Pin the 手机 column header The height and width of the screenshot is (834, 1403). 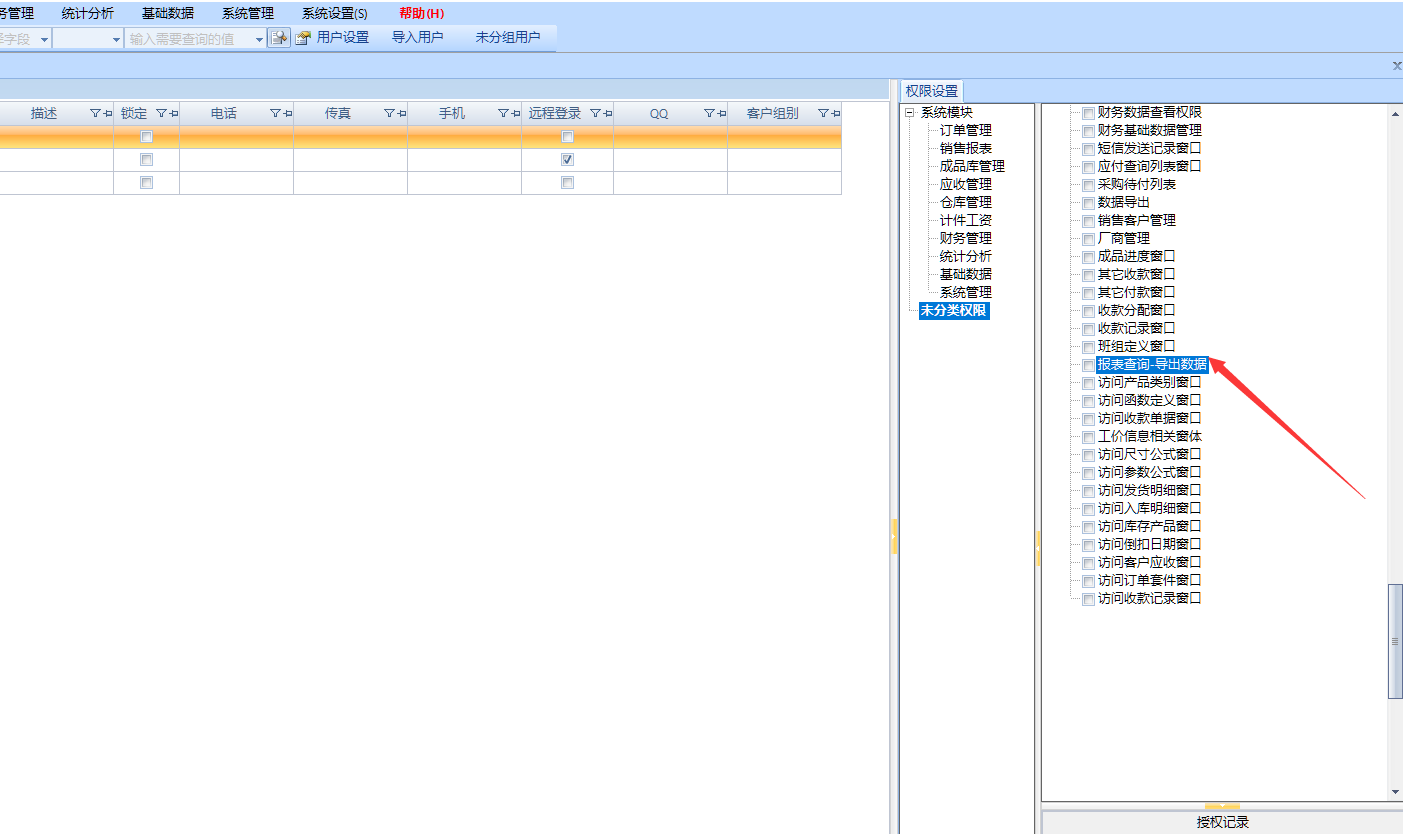coord(516,114)
